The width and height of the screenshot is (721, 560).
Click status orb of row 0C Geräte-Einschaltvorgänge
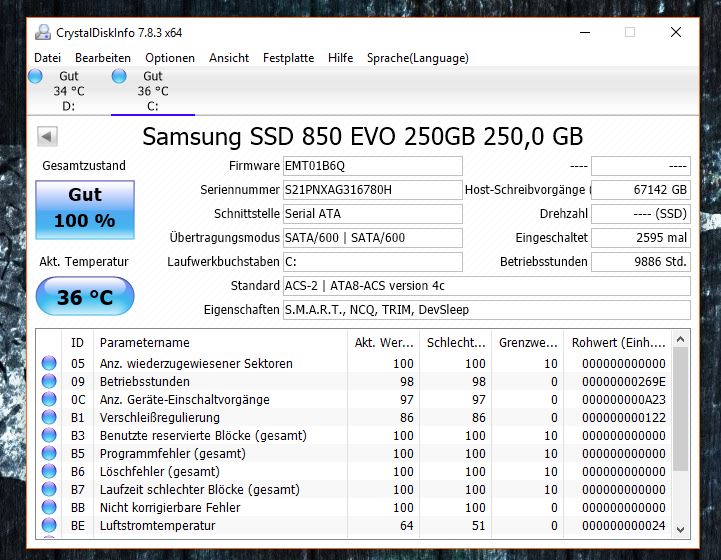[x=49, y=399]
